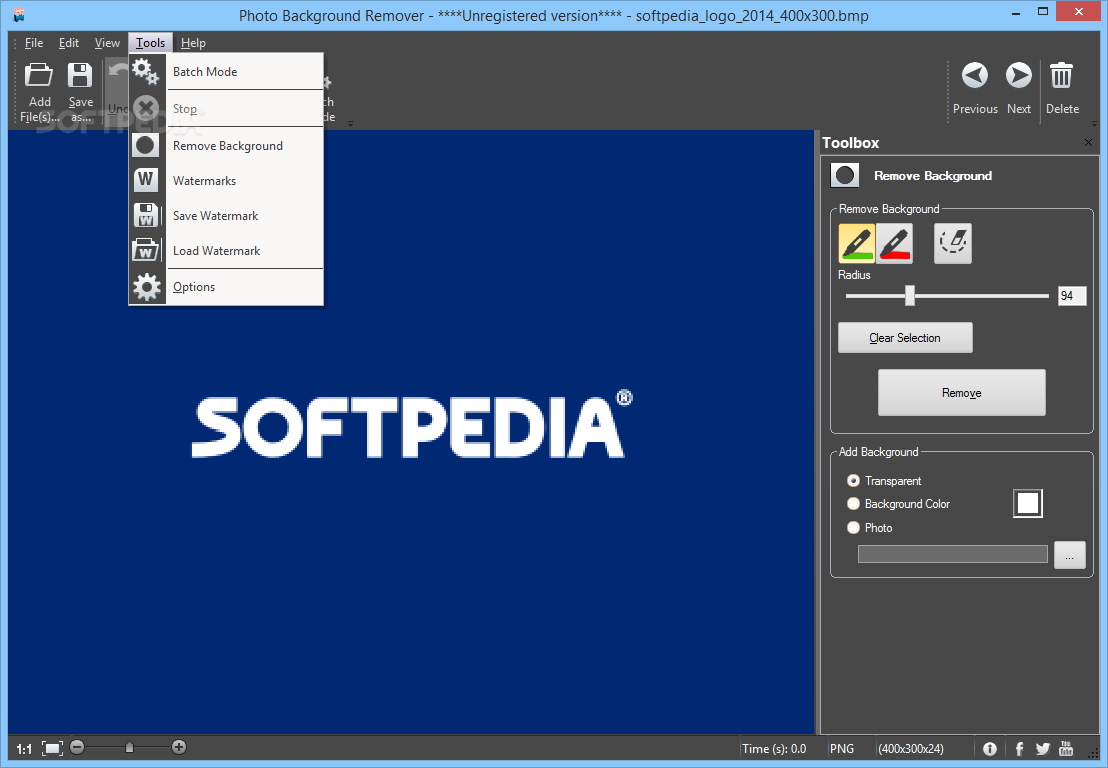Click the PNG format status text

(x=842, y=749)
